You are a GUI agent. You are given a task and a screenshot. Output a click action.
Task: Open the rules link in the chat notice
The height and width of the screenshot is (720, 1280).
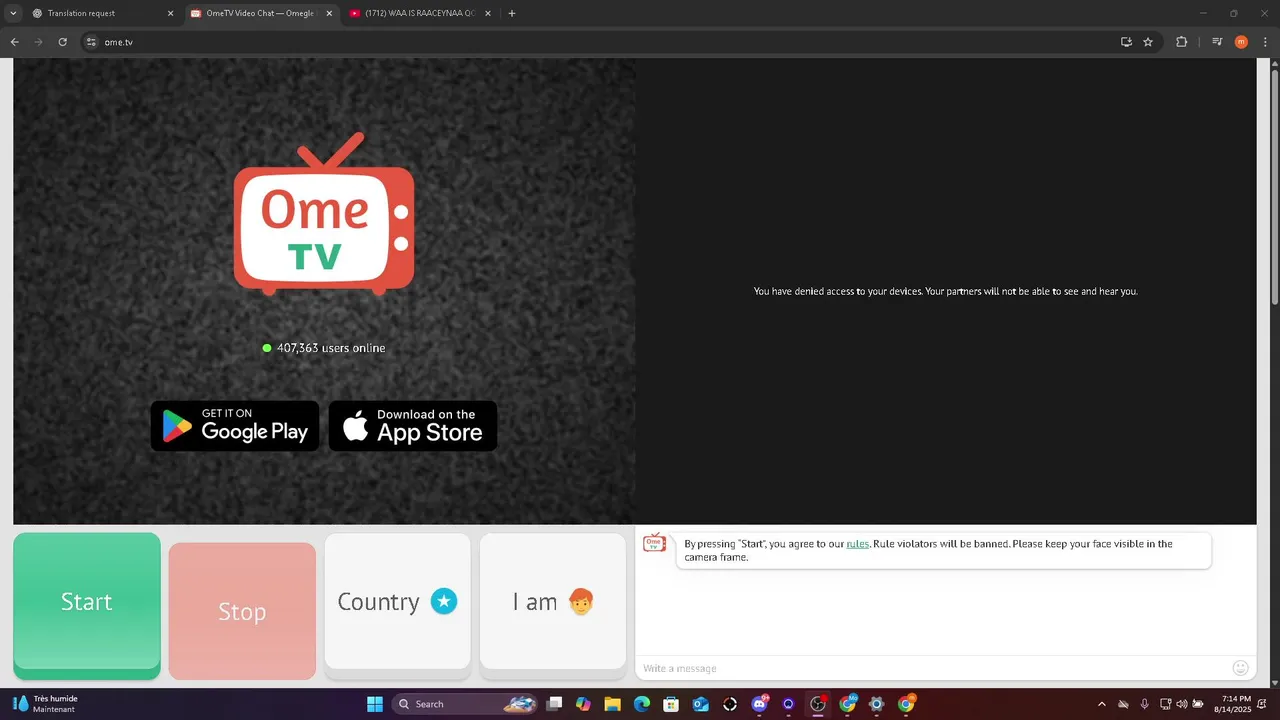point(858,544)
